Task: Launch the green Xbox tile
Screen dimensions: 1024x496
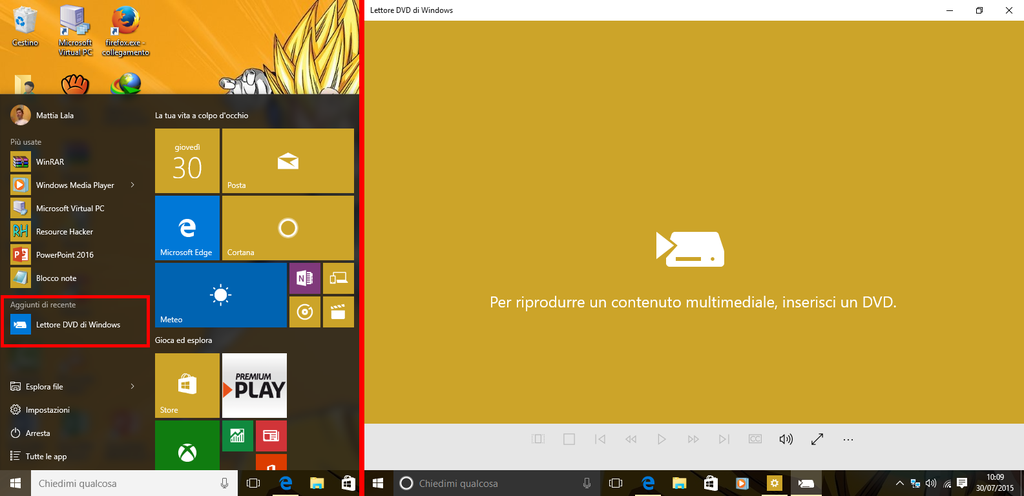Action: [x=187, y=445]
